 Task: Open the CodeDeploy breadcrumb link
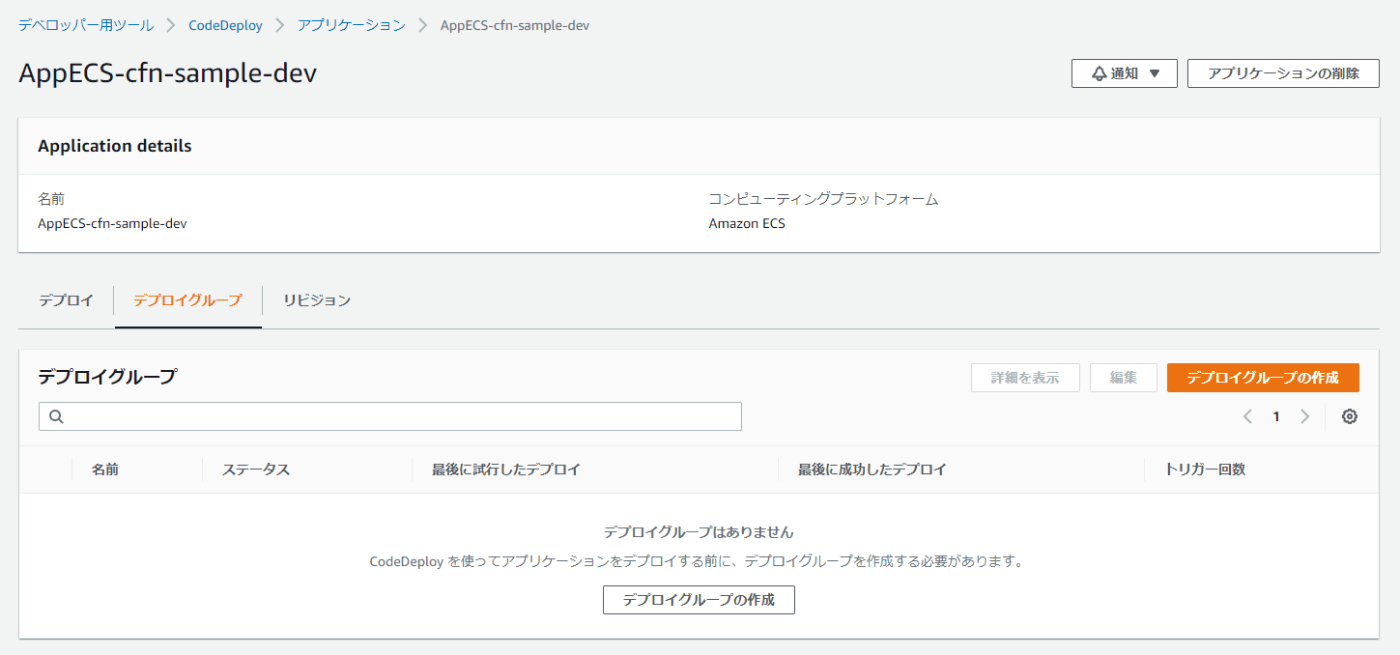pos(225,25)
